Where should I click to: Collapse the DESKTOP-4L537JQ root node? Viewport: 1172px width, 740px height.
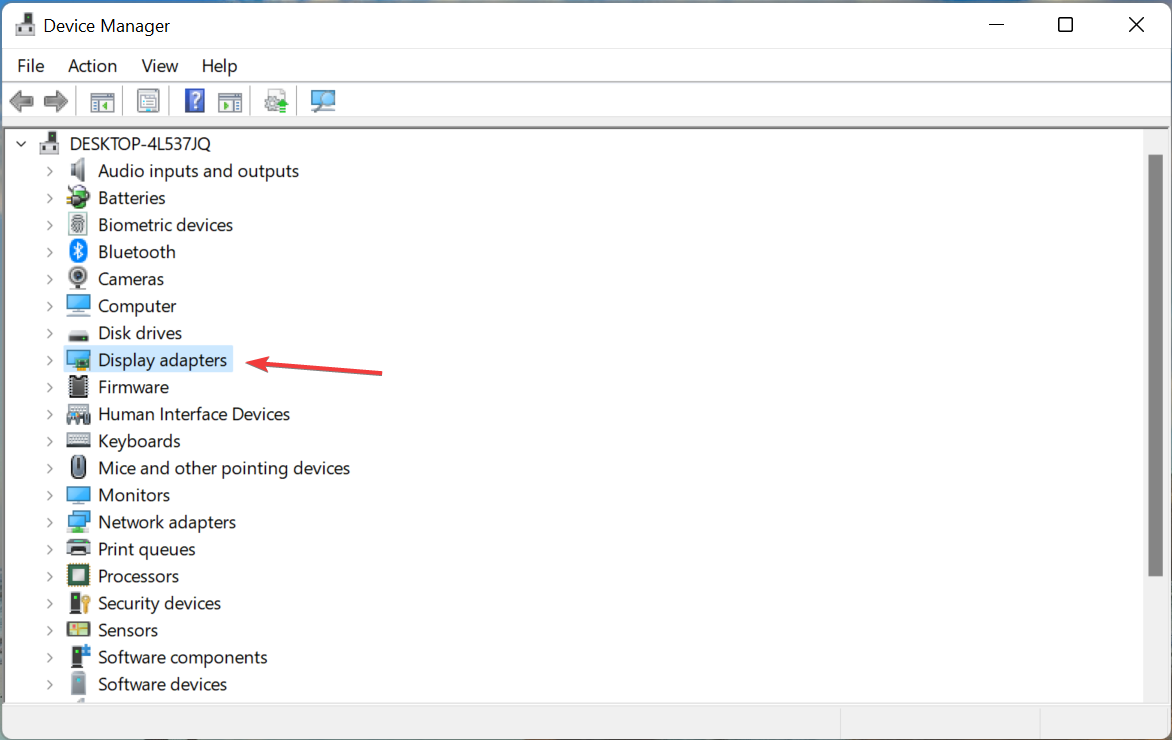[x=20, y=143]
